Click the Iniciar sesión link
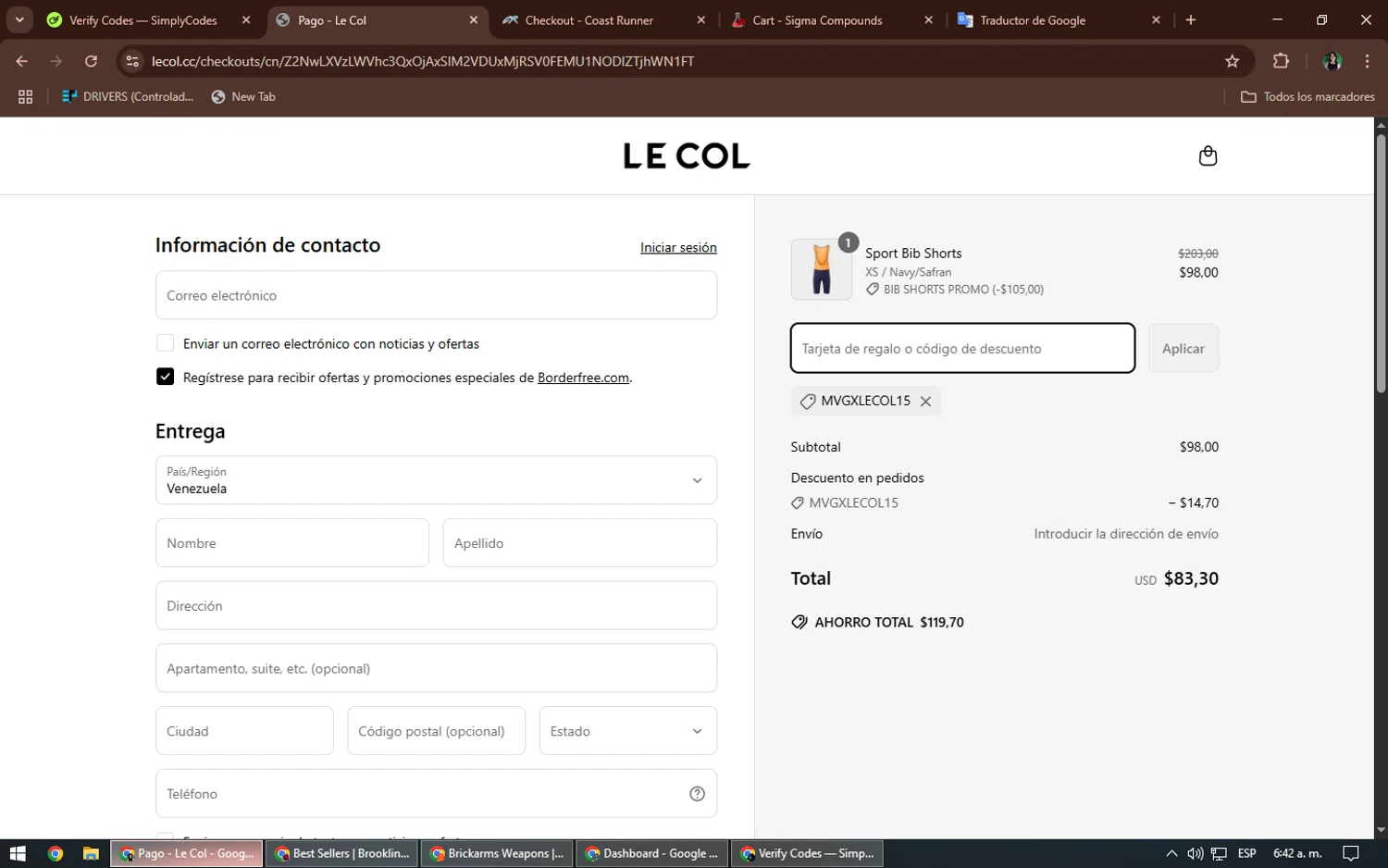Image resolution: width=1388 pixels, height=868 pixels. [678, 247]
